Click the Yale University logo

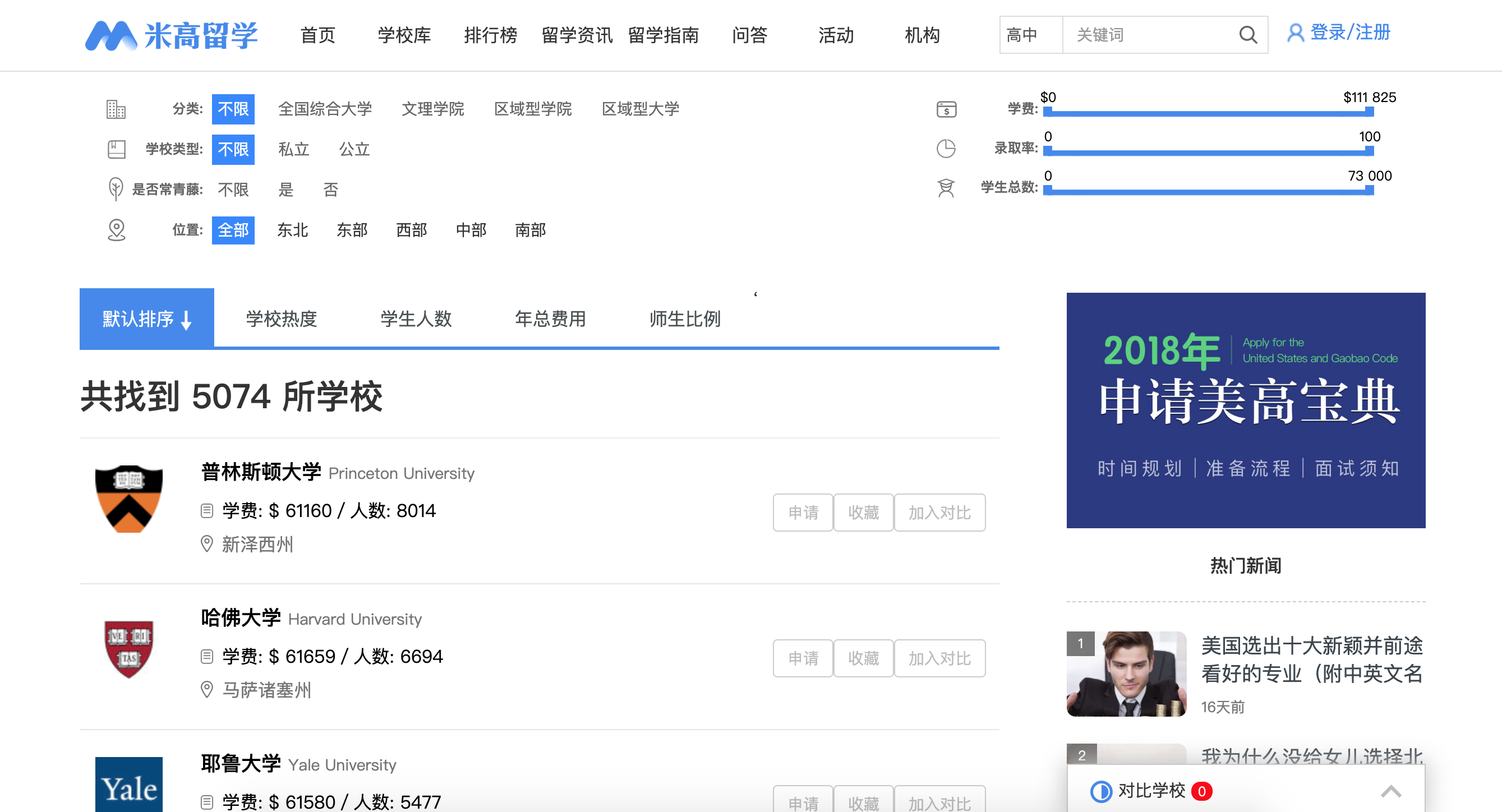pos(129,784)
